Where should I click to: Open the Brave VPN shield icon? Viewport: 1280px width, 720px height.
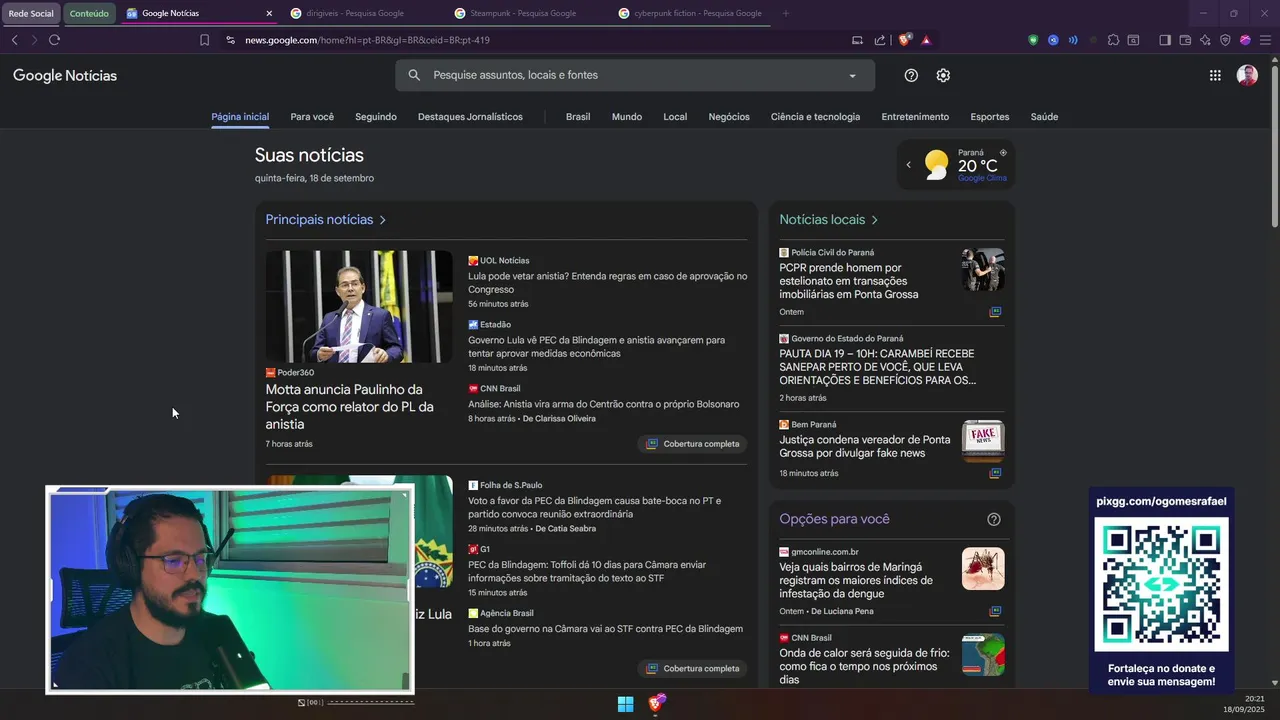pyautogui.click(x=1225, y=40)
